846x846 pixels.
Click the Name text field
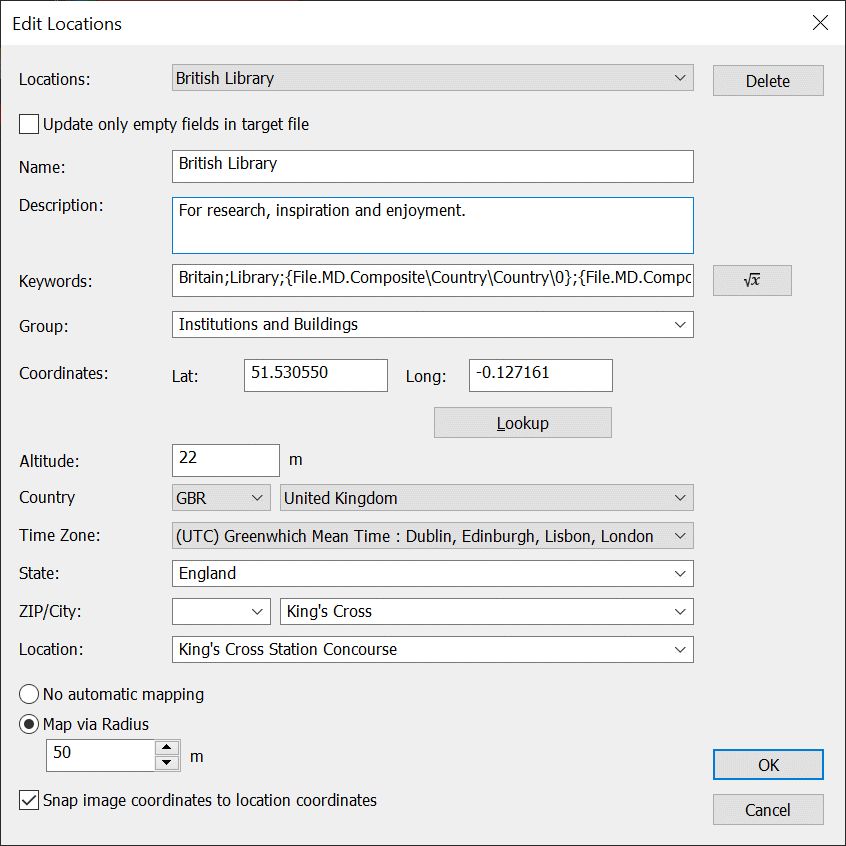point(433,166)
